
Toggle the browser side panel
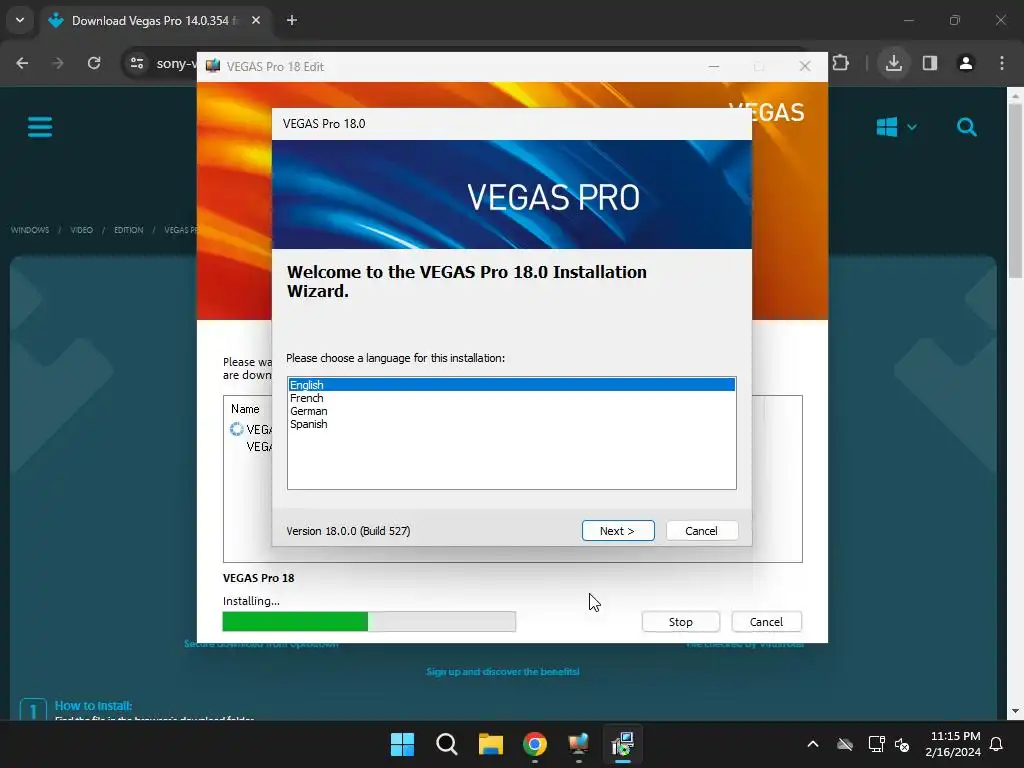pyautogui.click(x=930, y=63)
